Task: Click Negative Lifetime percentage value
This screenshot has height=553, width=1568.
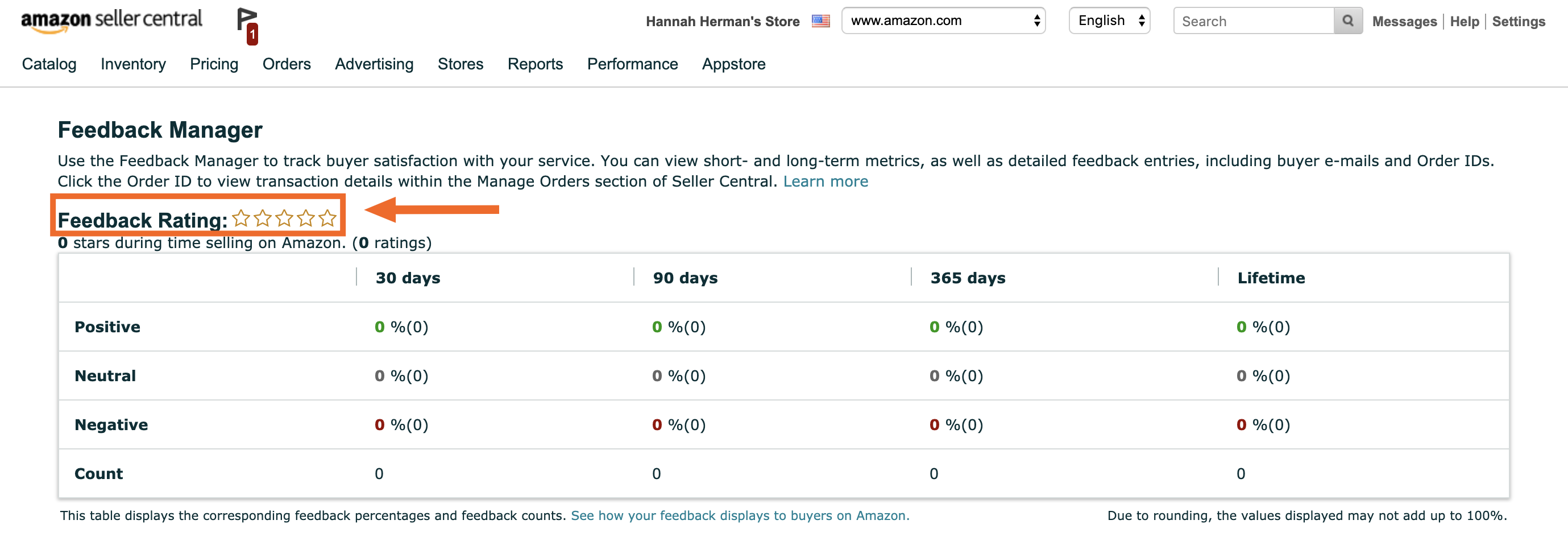Action: [1264, 424]
